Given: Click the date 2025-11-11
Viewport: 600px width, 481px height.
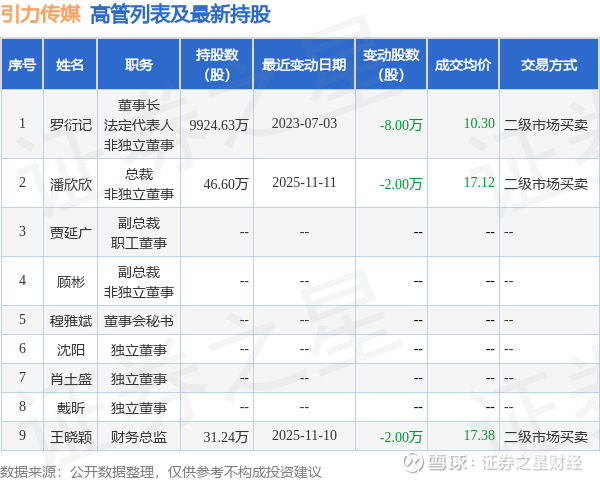Looking at the screenshot, I should tap(304, 183).
